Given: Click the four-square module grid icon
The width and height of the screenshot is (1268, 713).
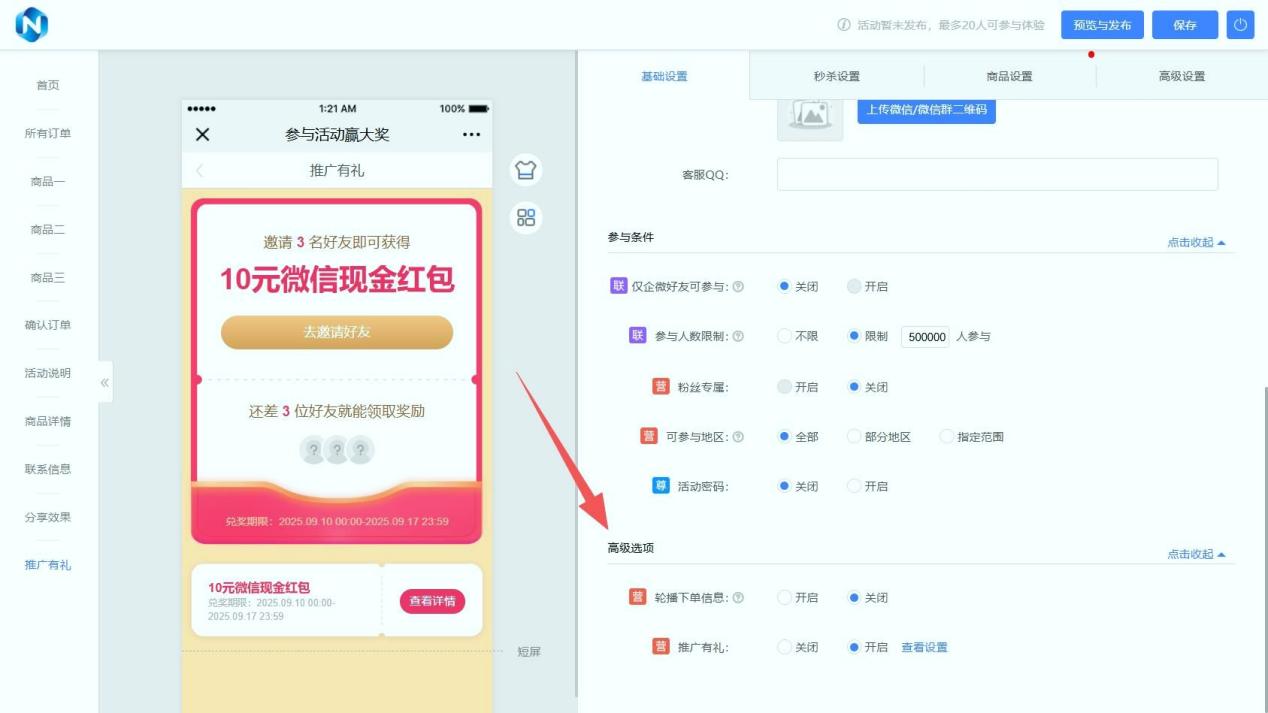Looking at the screenshot, I should click(526, 218).
